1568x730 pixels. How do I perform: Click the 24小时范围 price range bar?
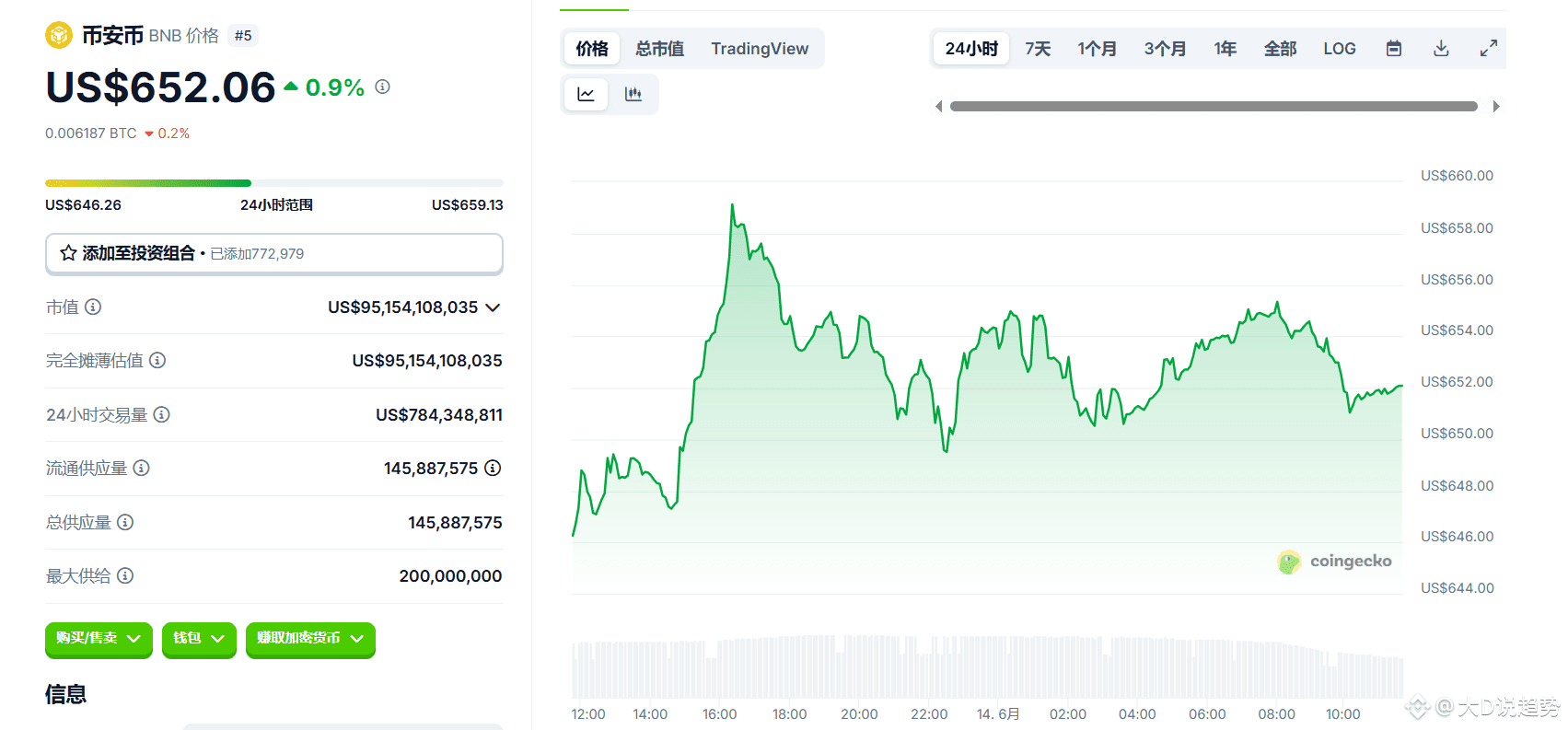[x=274, y=183]
